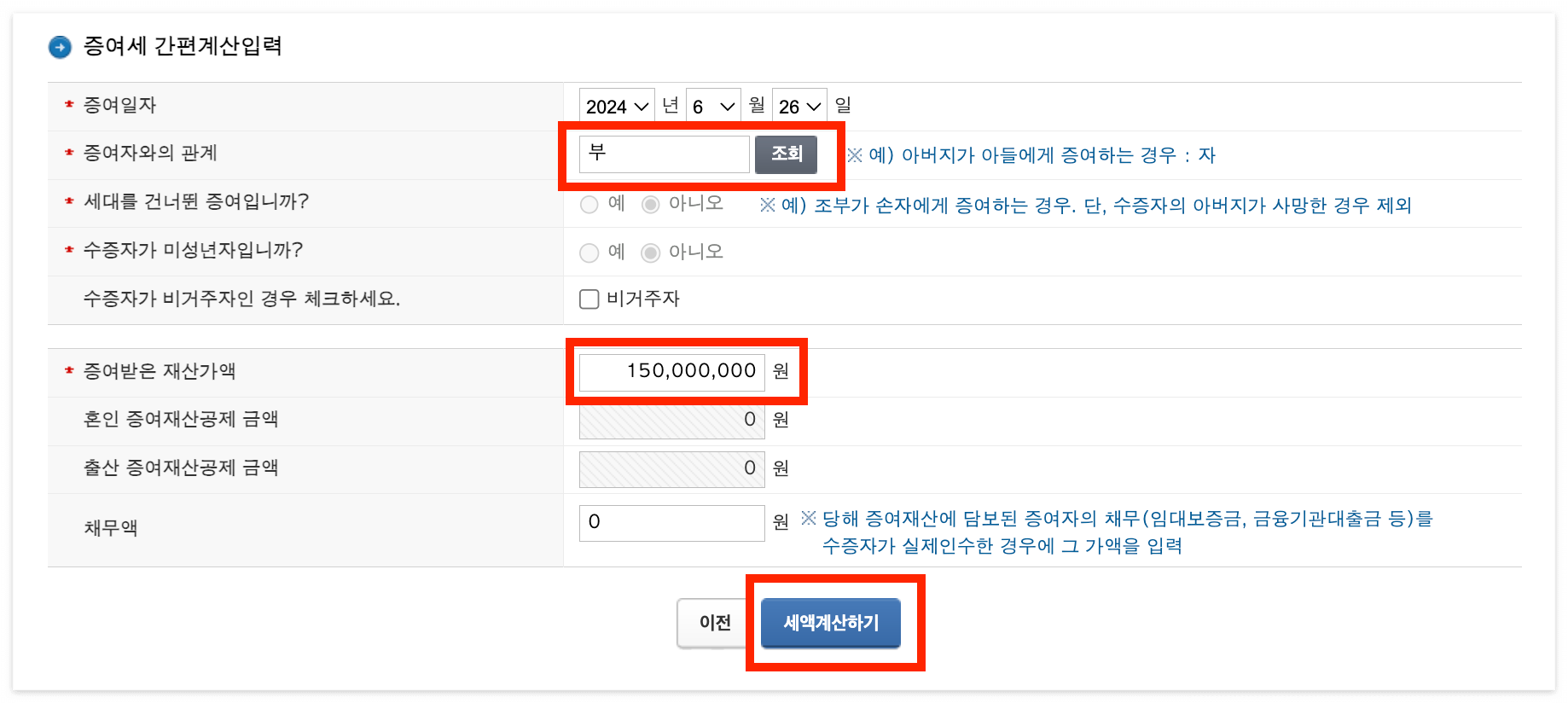
Task: Open the year dropdown showing 2024
Action: pyautogui.click(x=616, y=104)
